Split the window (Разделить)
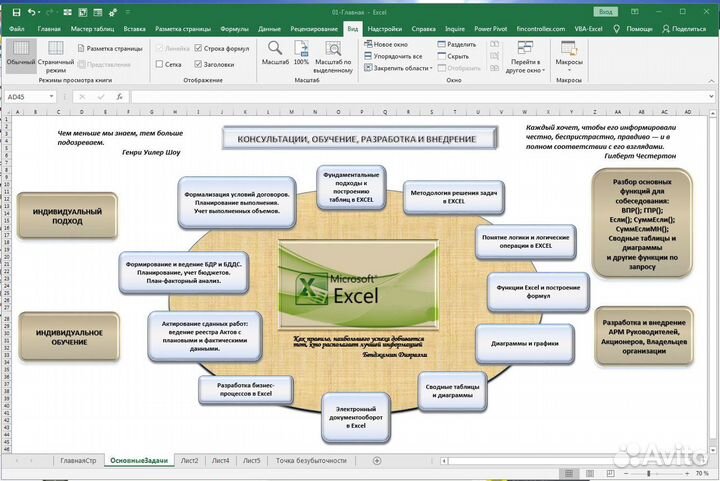This screenshot has width=720, height=481. [457, 44]
